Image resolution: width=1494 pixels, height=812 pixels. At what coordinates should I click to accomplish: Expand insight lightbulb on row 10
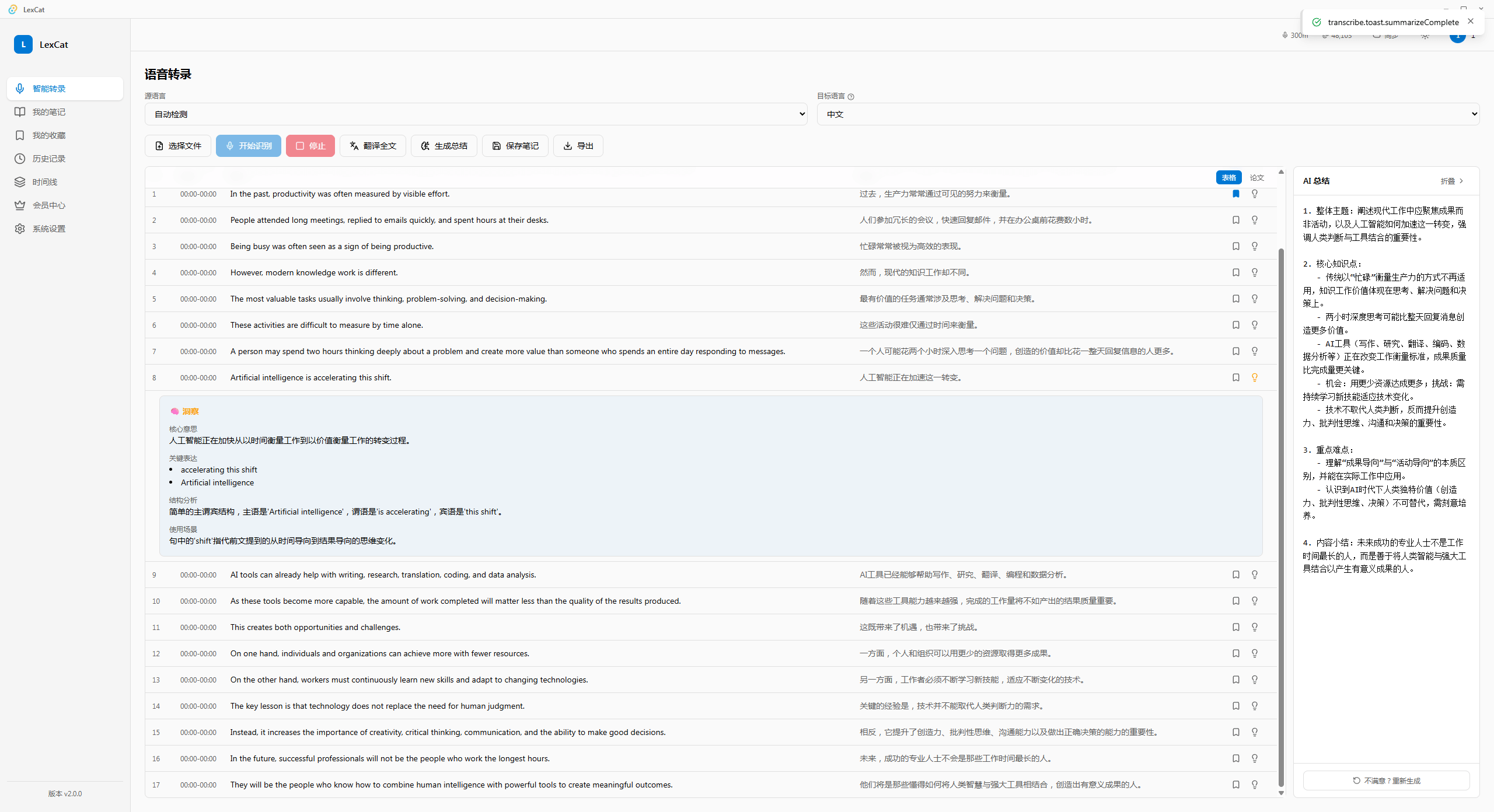[x=1254, y=601]
